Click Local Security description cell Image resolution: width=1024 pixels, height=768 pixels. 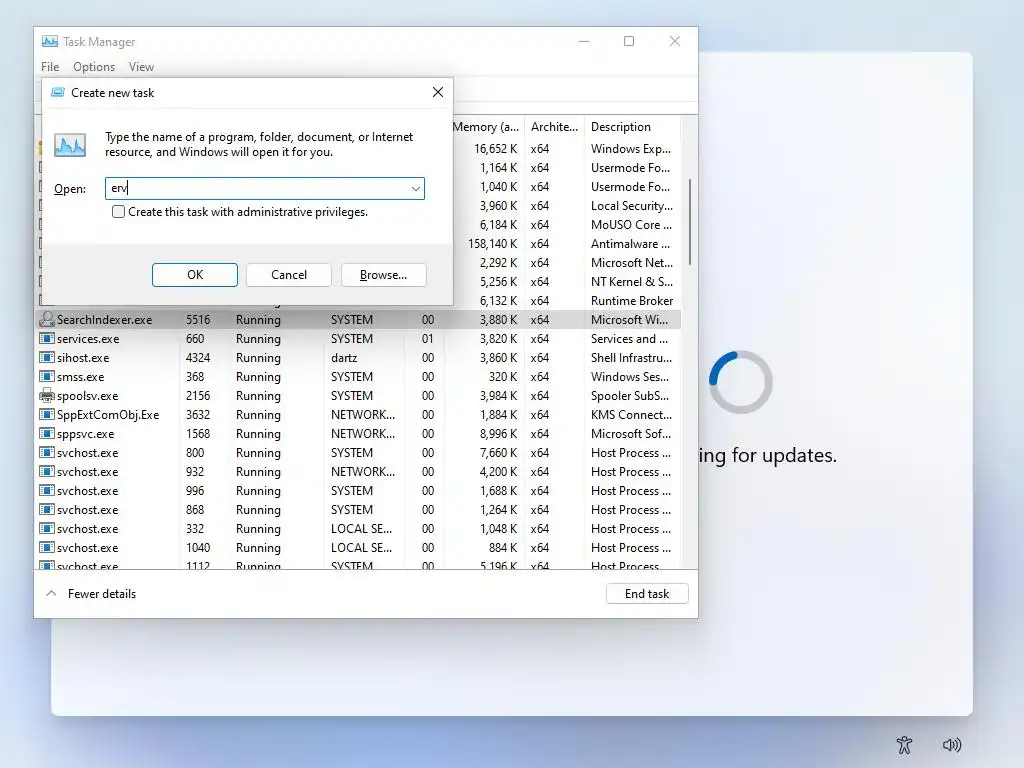[x=632, y=206]
